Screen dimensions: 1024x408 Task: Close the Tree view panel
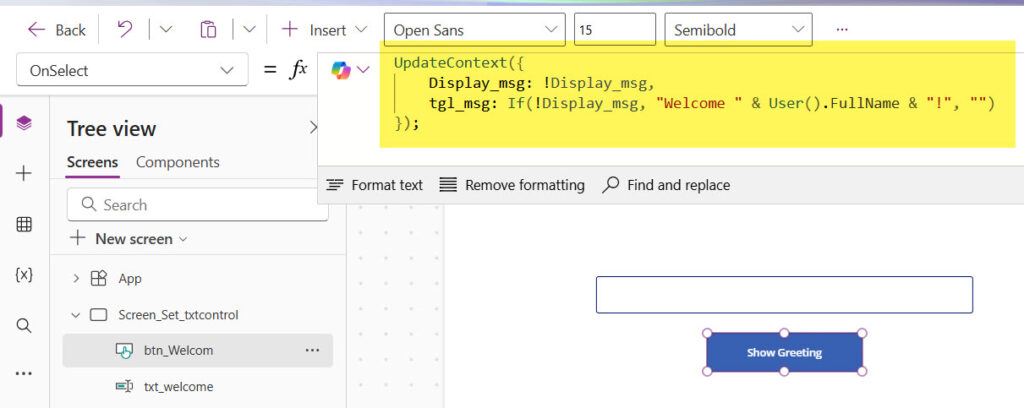[313, 128]
